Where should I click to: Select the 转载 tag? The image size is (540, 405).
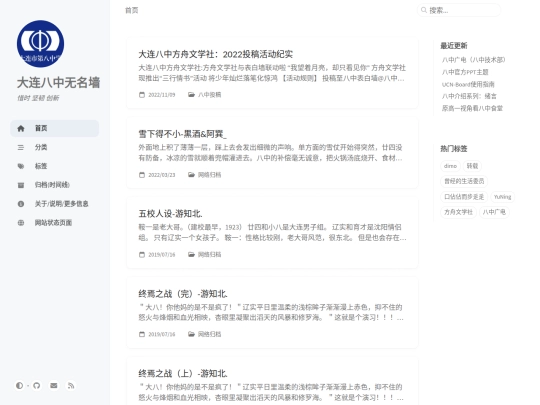(472, 166)
